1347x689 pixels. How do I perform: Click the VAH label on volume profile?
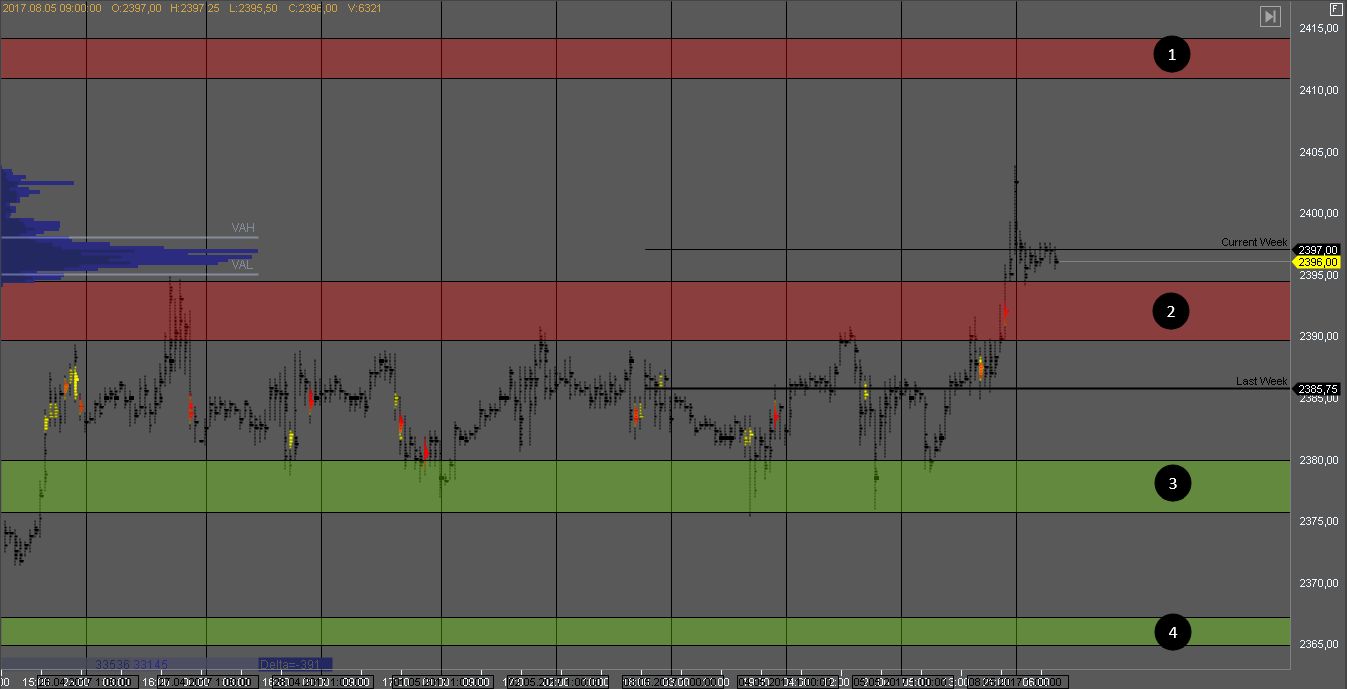click(243, 228)
